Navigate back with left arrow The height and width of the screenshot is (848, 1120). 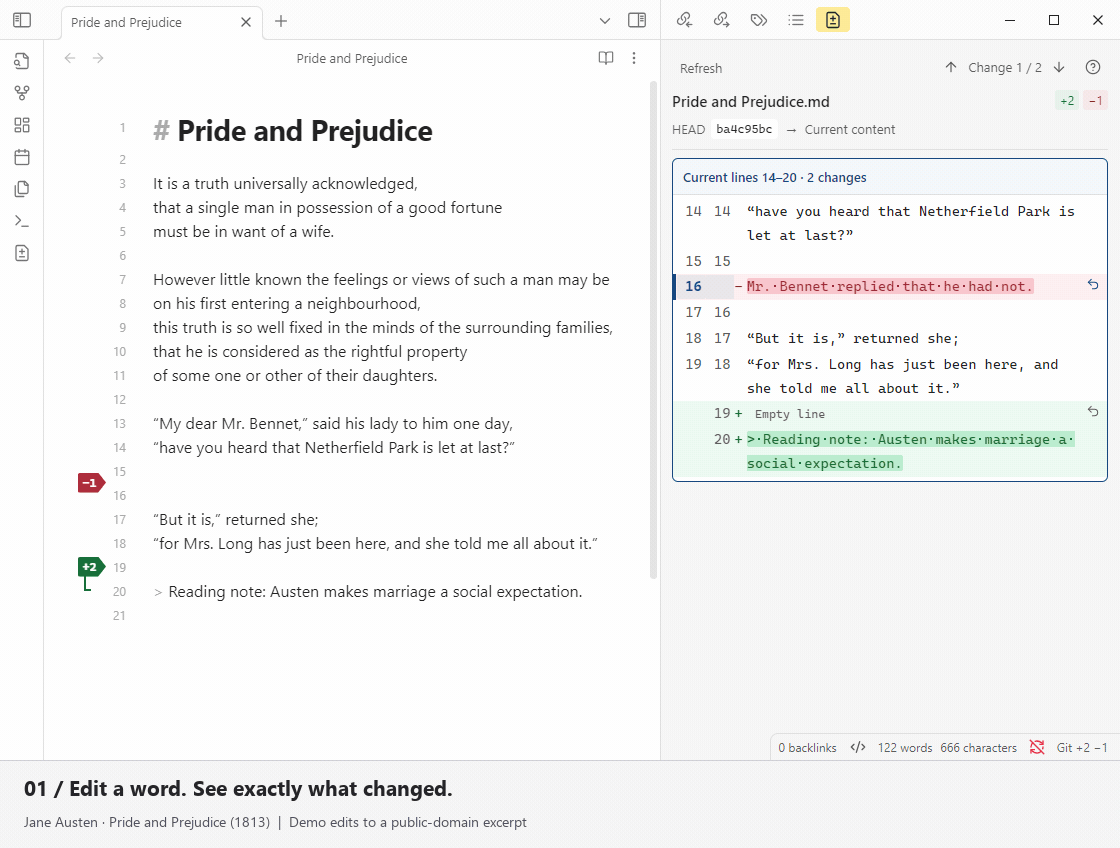[70, 58]
